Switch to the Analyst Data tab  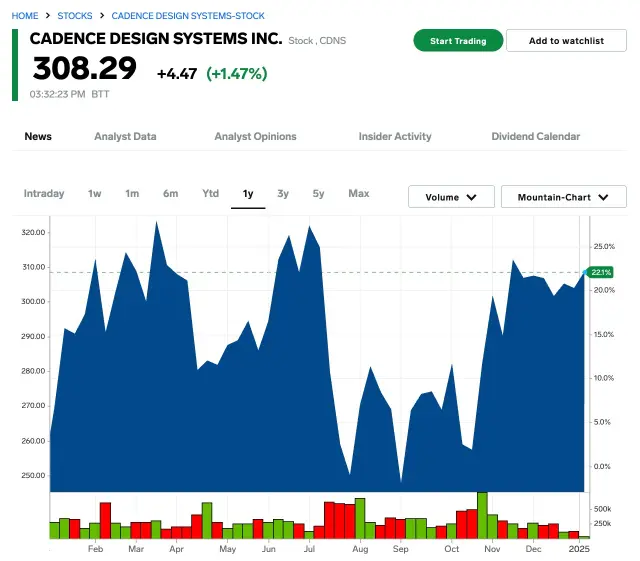click(125, 137)
